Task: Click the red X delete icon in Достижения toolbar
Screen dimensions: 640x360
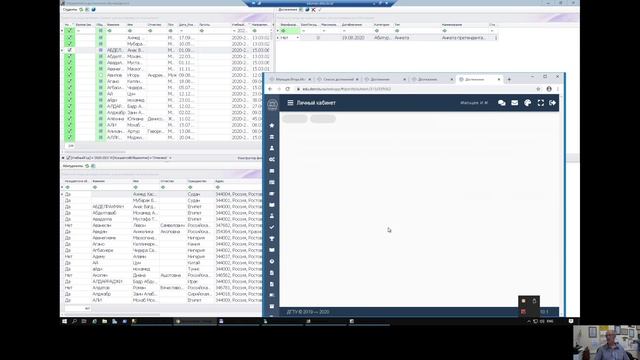Action: 313,9
